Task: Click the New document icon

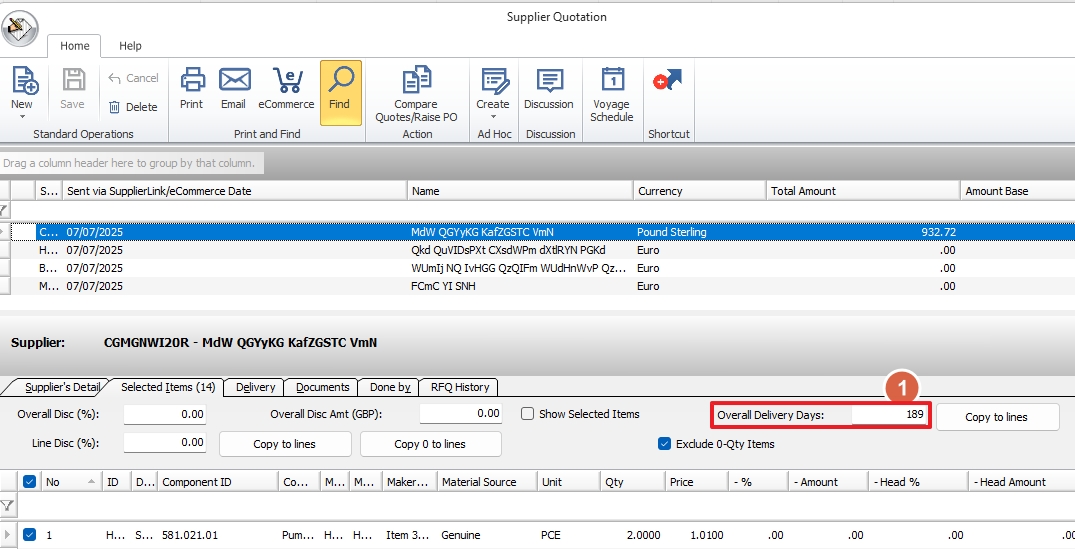Action: tap(25, 80)
